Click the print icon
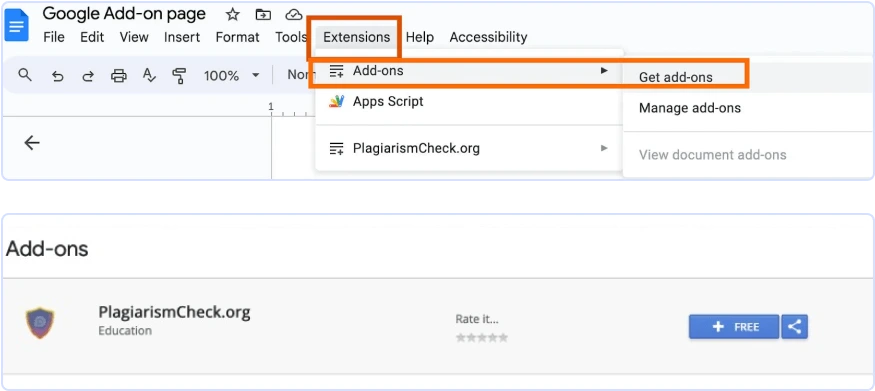 point(119,76)
